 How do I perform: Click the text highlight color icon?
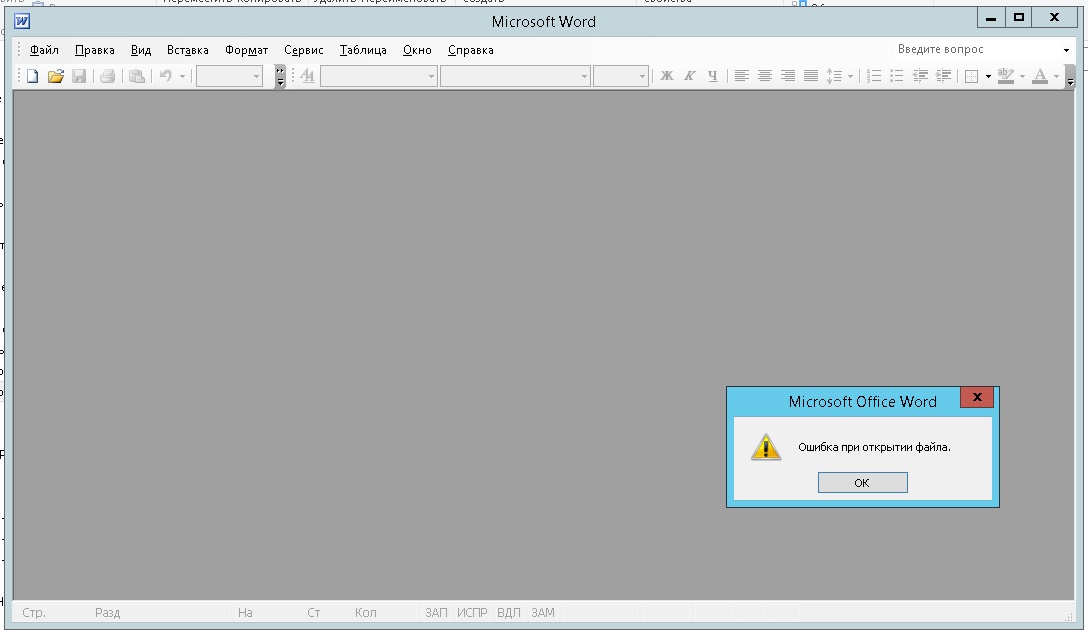[1006, 76]
